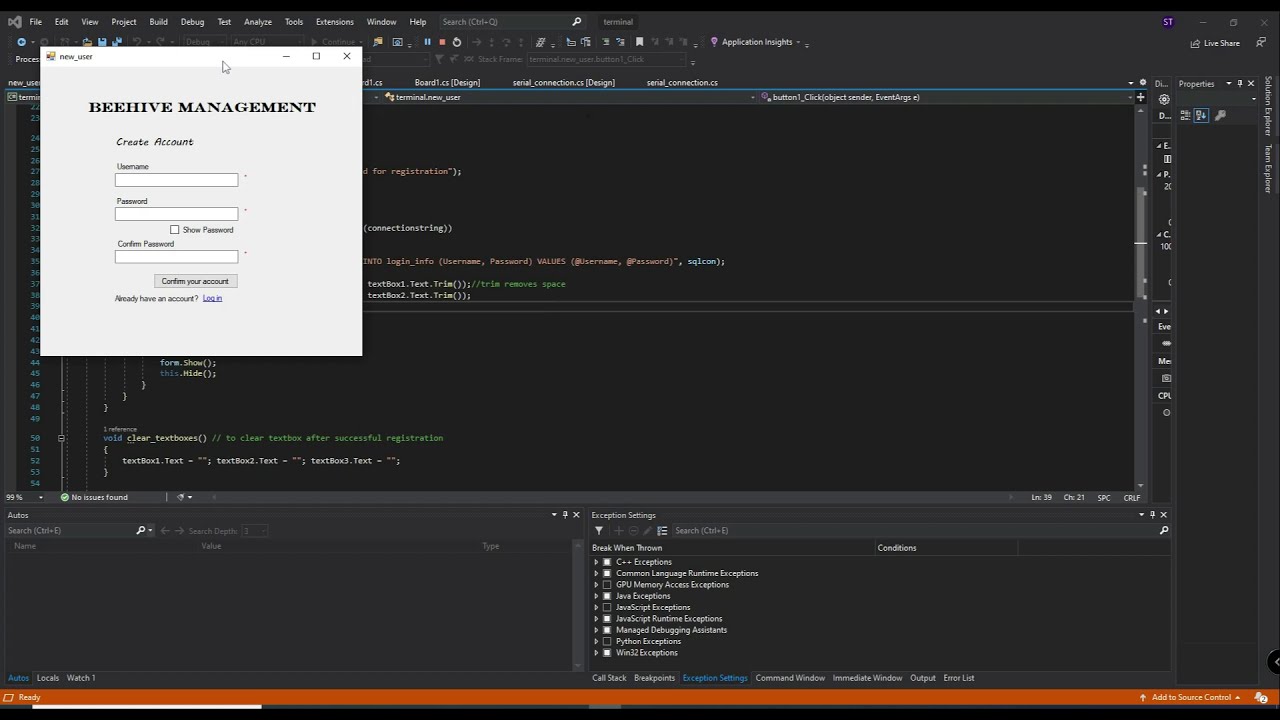Toggle Win32 Exceptions checkbox

[607, 653]
